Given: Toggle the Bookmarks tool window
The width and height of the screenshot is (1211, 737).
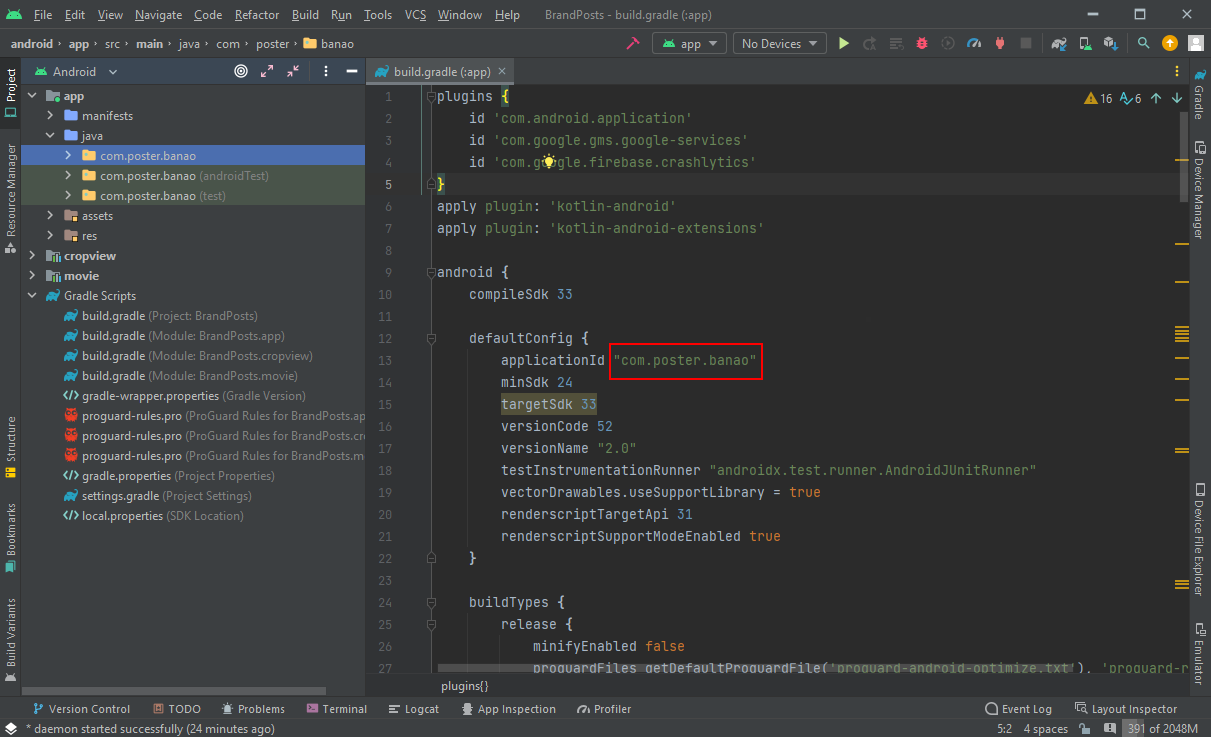Looking at the screenshot, I should pos(10,537).
